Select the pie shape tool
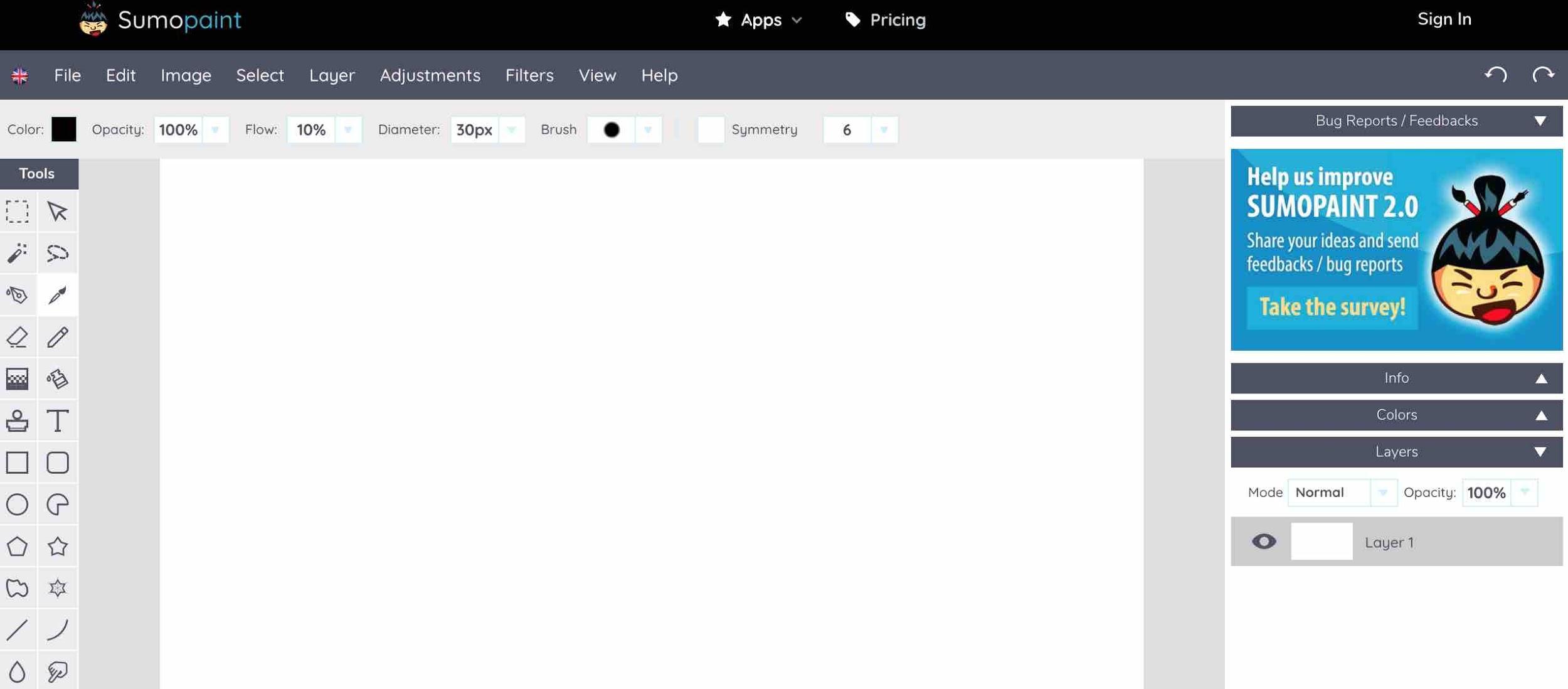Image resolution: width=1568 pixels, height=689 pixels. [x=58, y=505]
